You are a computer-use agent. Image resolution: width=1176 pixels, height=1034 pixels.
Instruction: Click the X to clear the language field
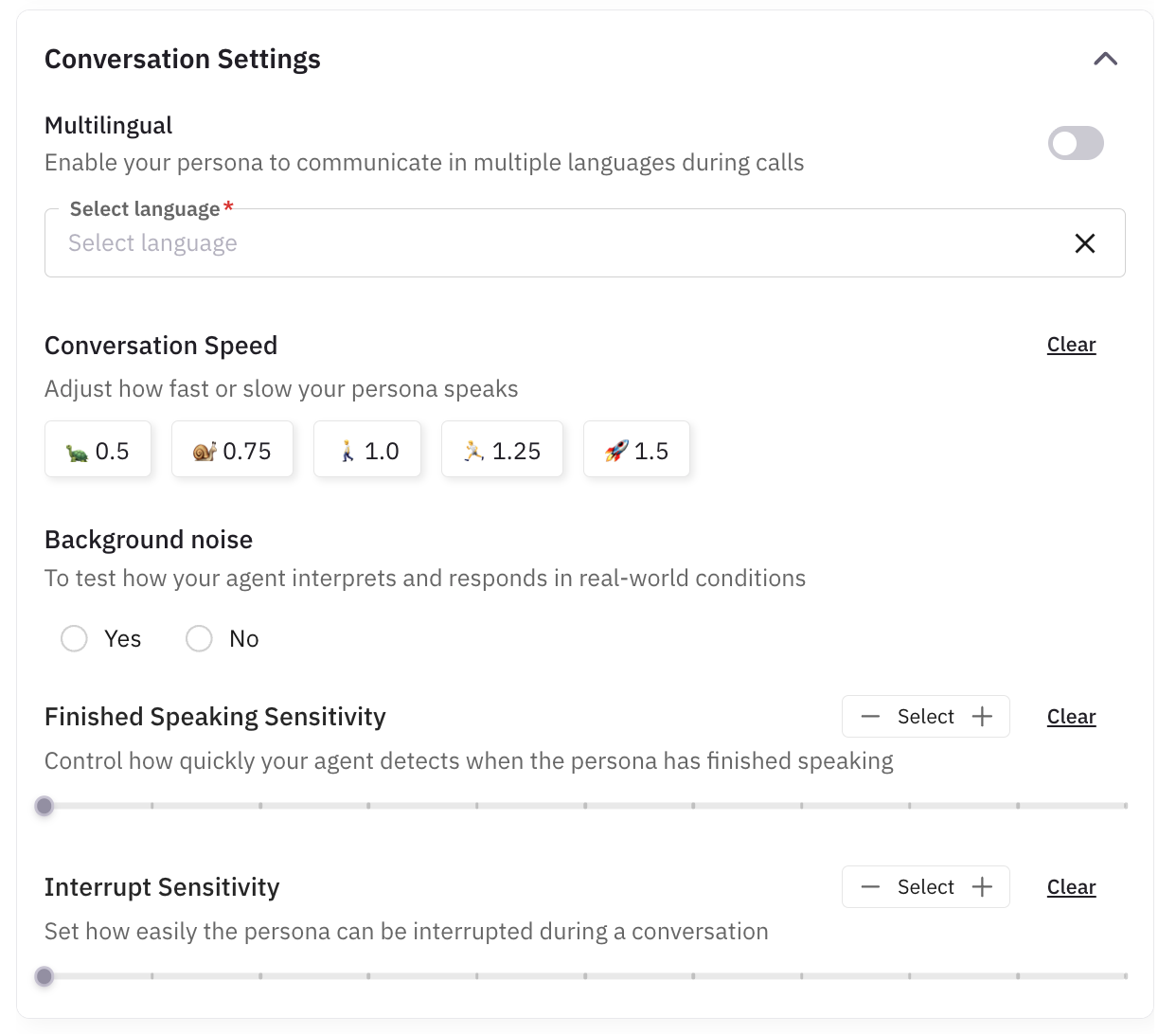pyautogui.click(x=1084, y=243)
